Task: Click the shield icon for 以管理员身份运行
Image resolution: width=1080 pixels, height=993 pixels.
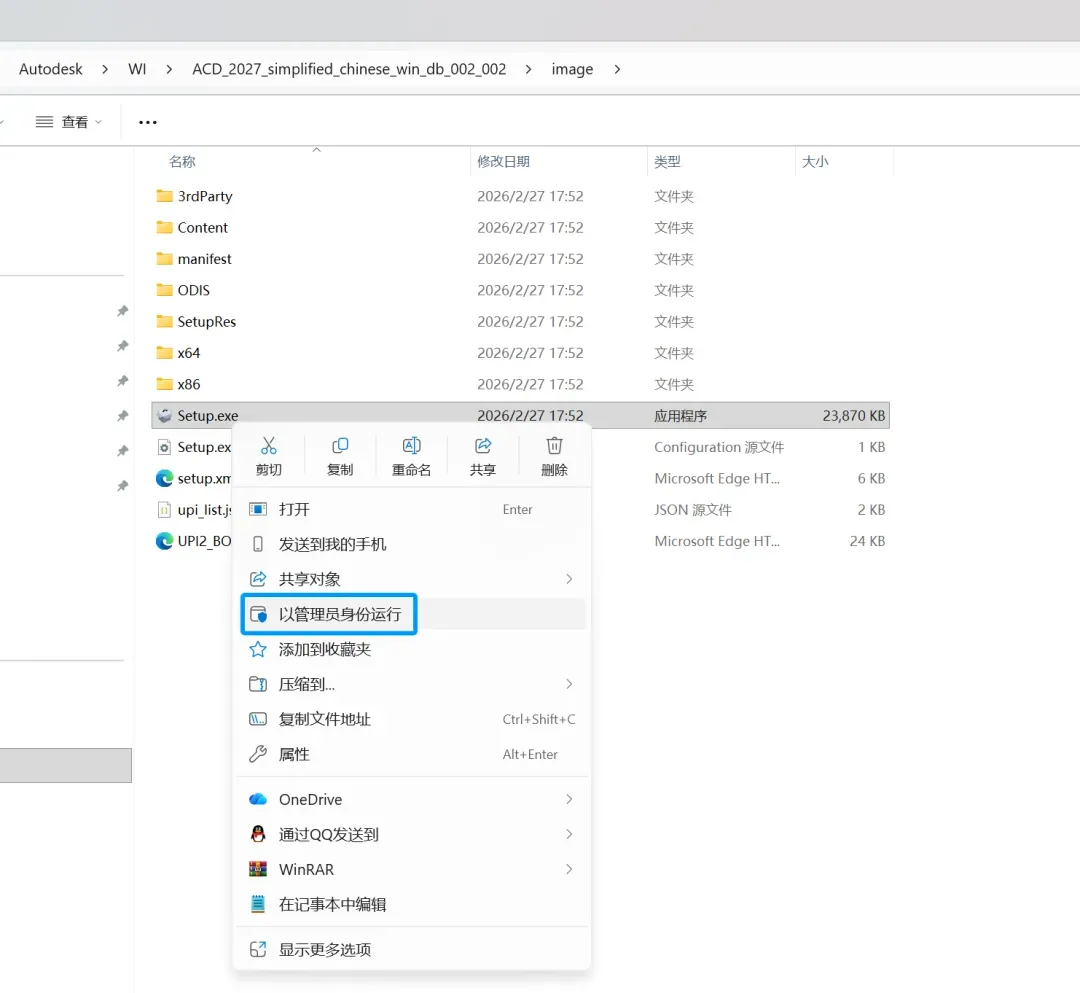Action: (x=258, y=614)
